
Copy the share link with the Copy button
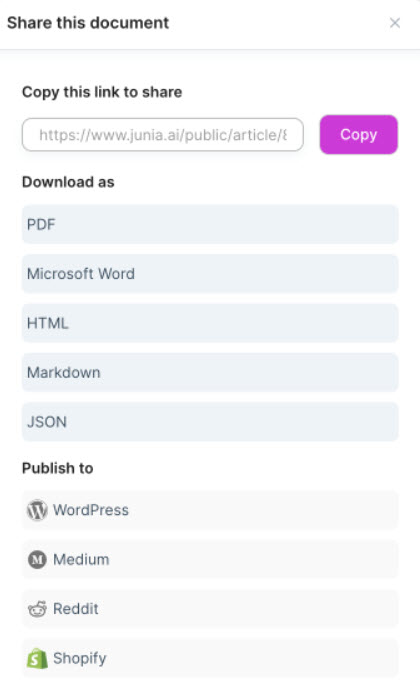pyautogui.click(x=359, y=134)
